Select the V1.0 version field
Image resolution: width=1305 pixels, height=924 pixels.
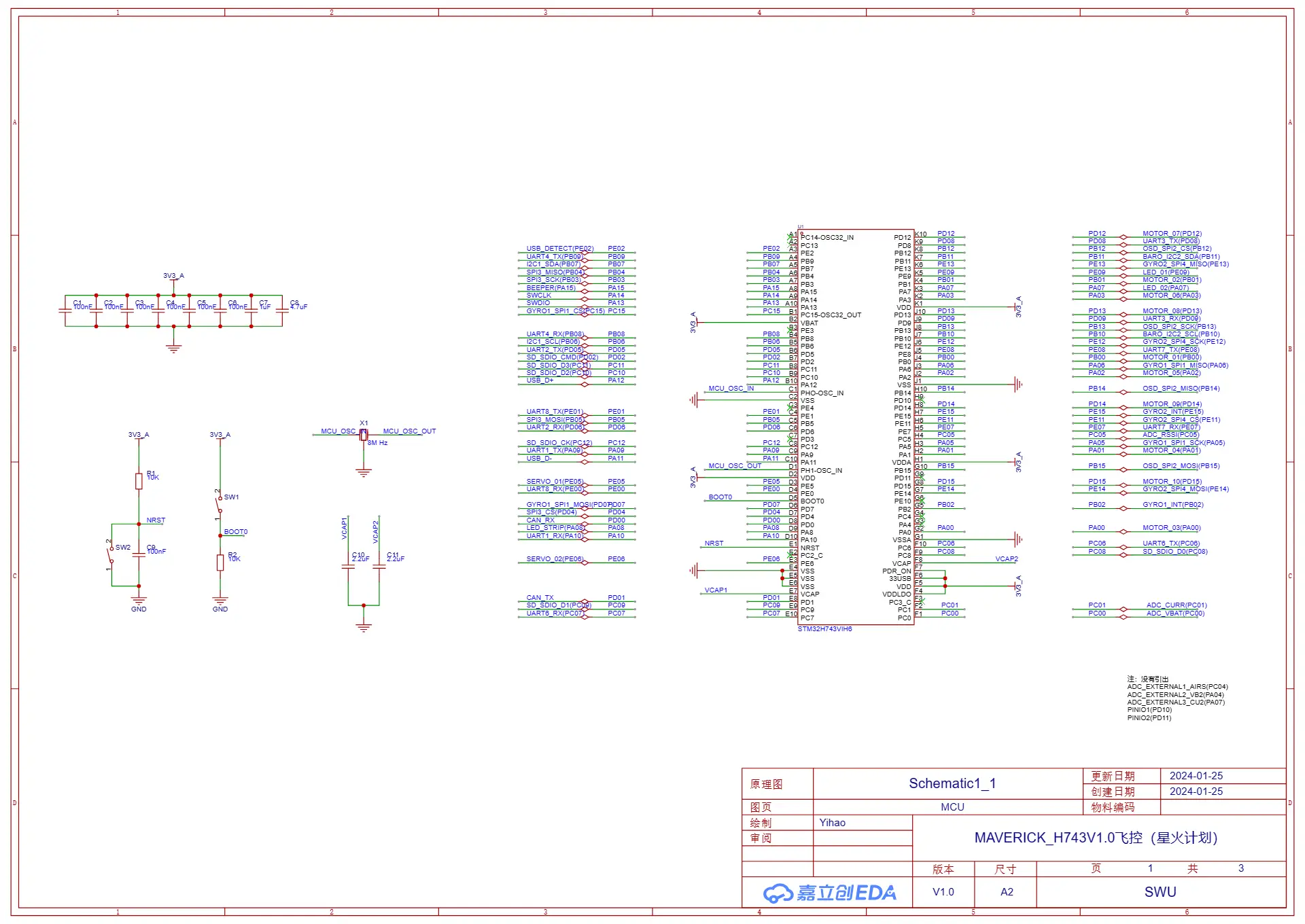pyautogui.click(x=943, y=892)
